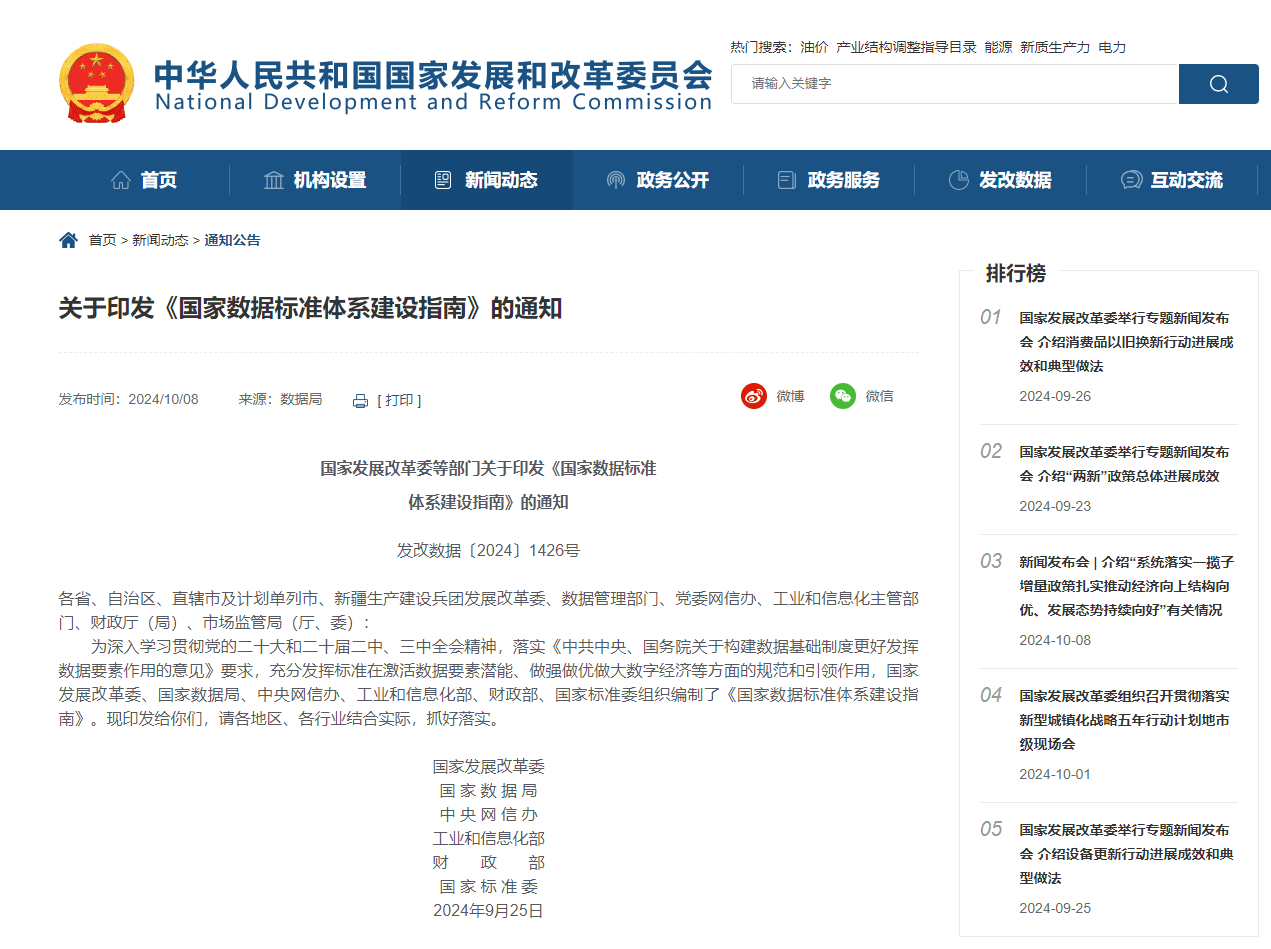Click the signing date 2024年9月25日
1271x949 pixels.
point(488,911)
